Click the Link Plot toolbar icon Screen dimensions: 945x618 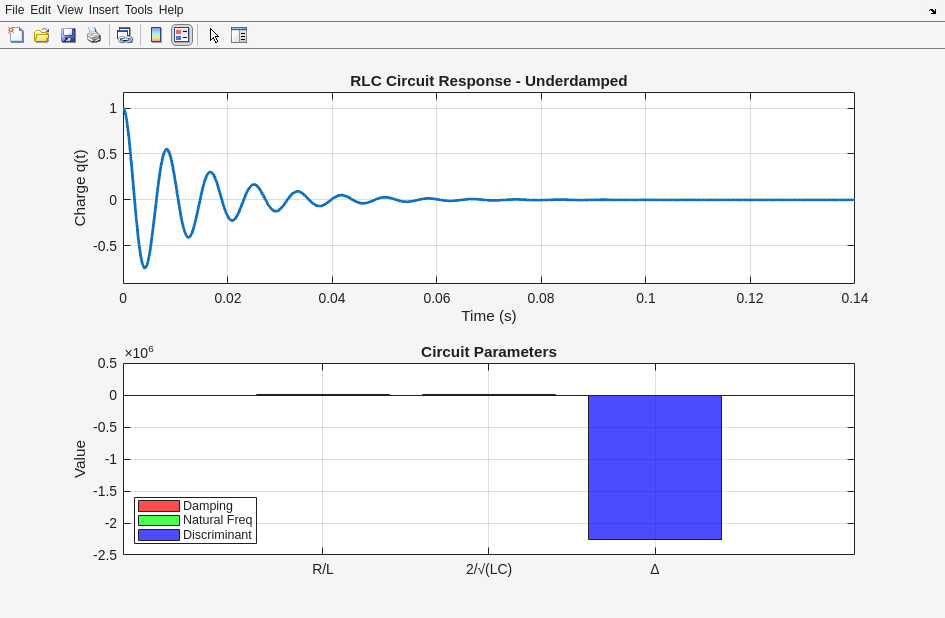[x=124, y=35]
